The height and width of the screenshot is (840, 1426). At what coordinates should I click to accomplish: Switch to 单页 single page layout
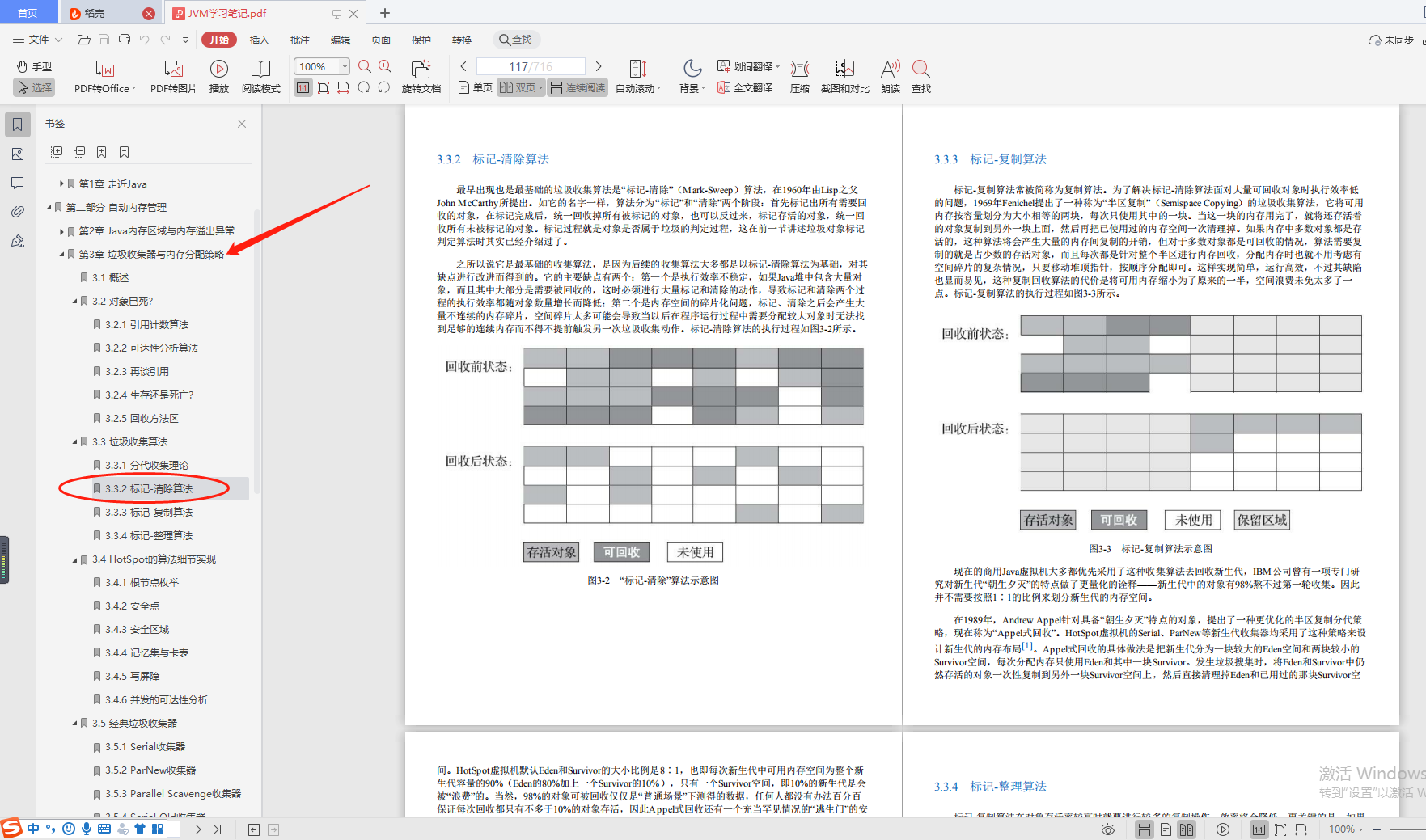(x=475, y=87)
